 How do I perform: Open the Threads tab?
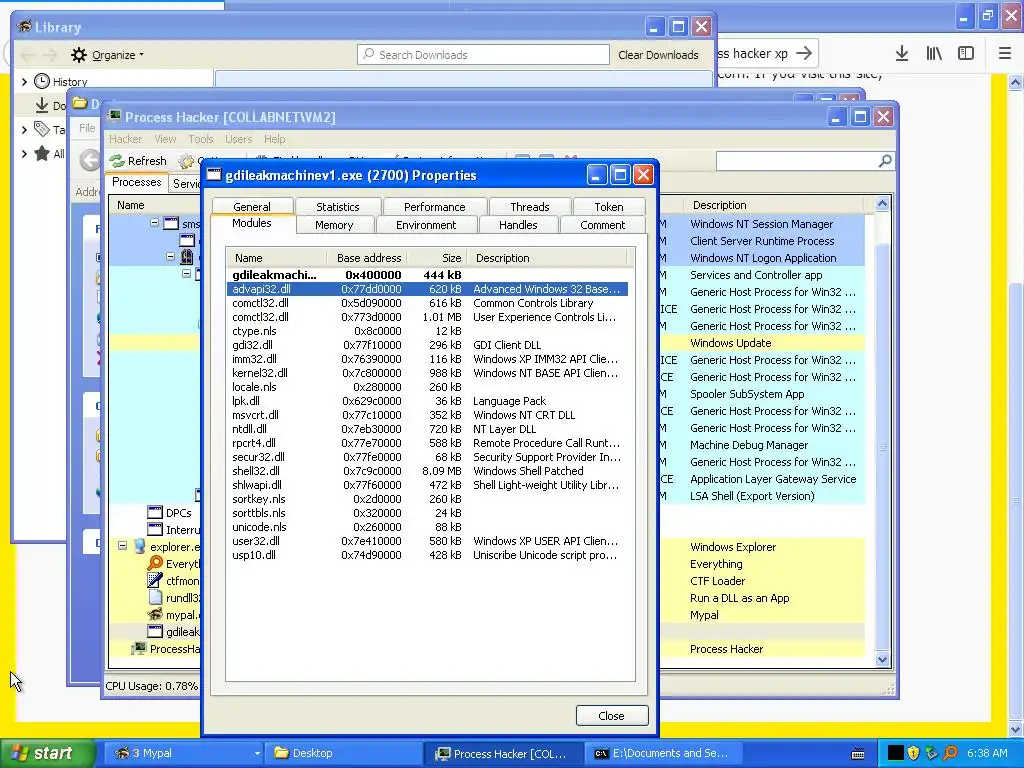530,207
